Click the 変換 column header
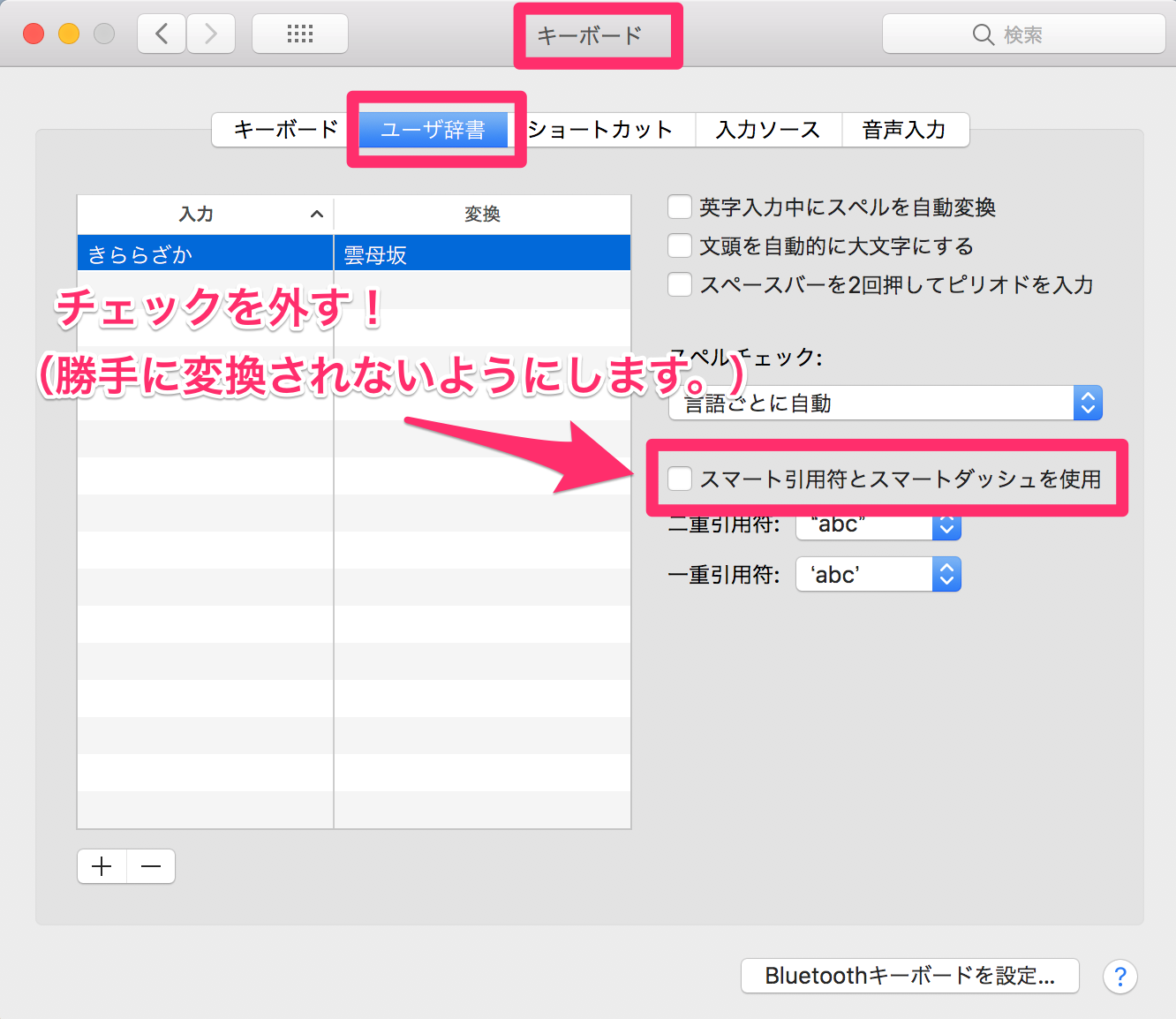Screen dimensions: 1176x1019 [483, 215]
